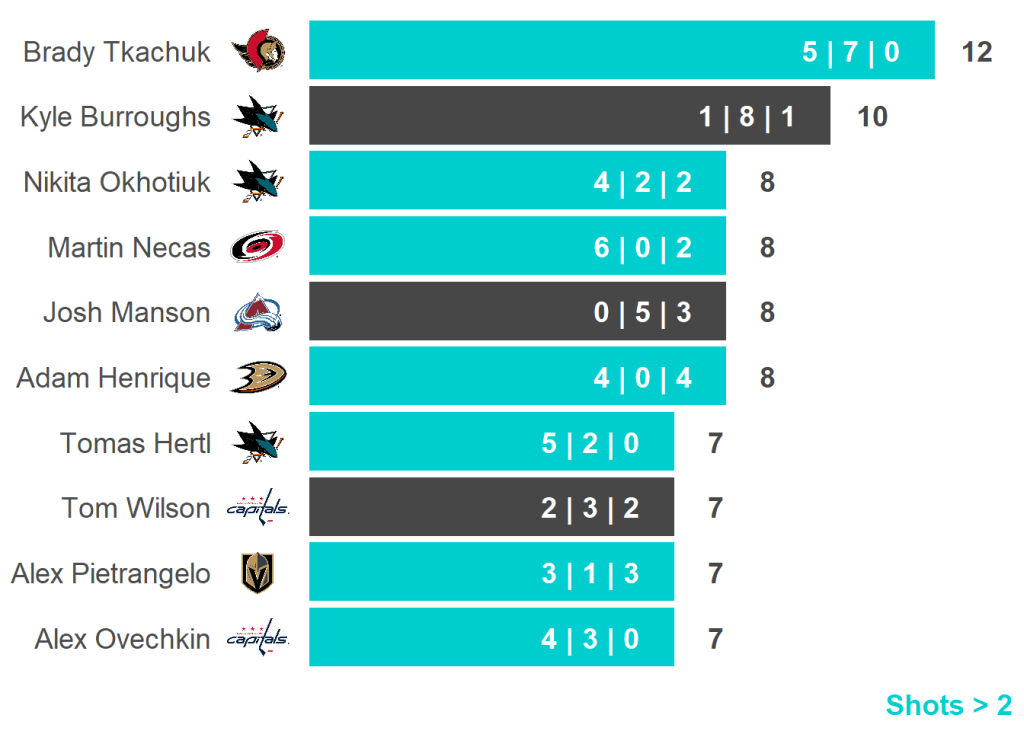The width and height of the screenshot is (1024, 731).
Task: Click the Brady Tkachuk player name
Action: coord(117,52)
